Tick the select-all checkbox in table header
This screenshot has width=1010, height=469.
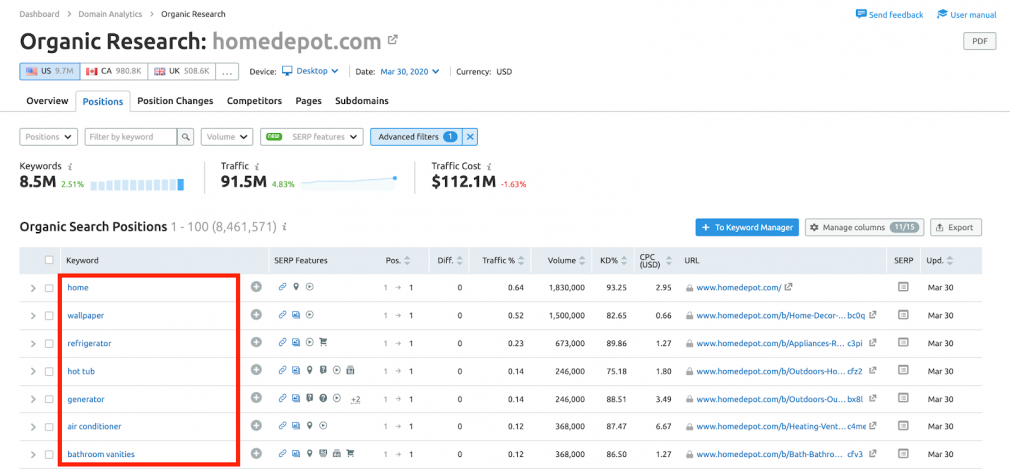(49, 260)
